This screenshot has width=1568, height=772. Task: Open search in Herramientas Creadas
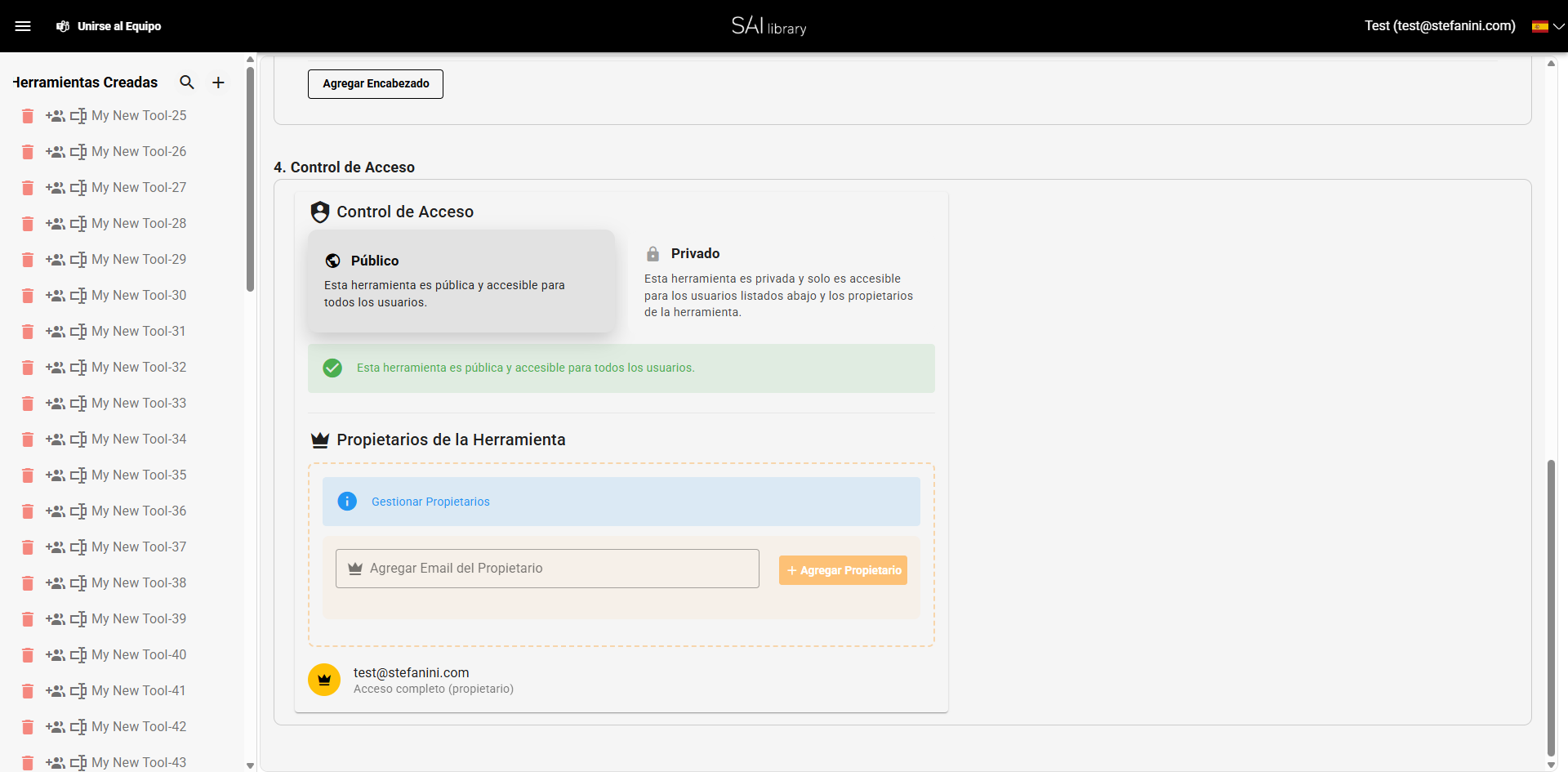tap(187, 82)
